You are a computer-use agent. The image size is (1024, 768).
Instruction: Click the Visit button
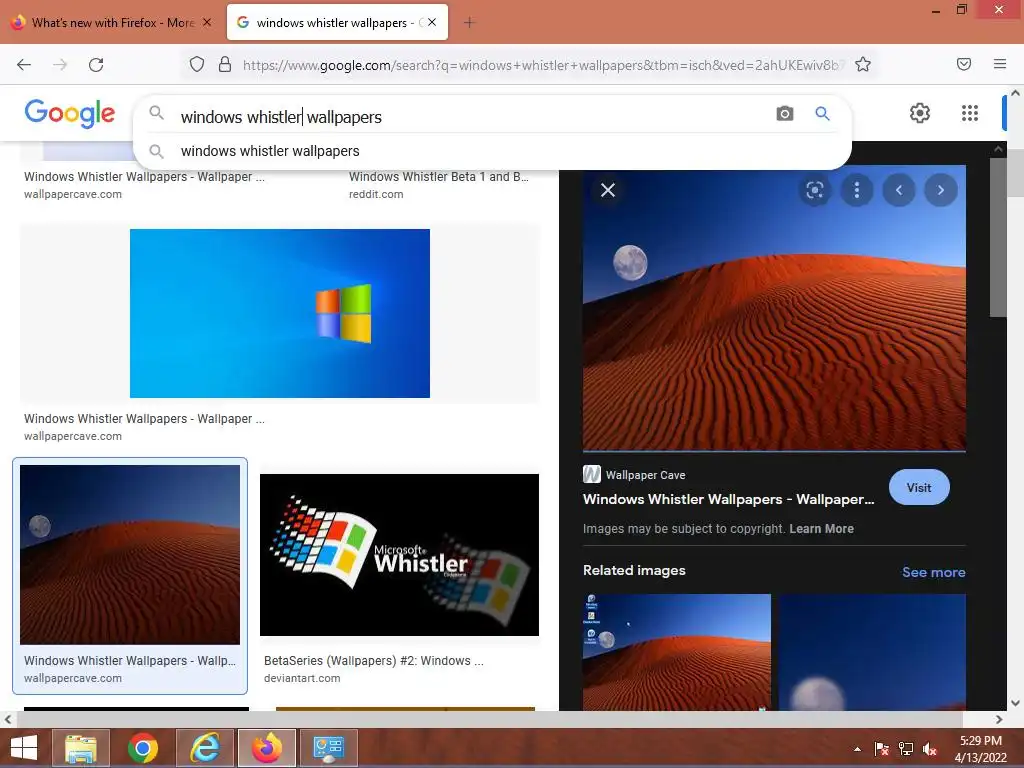[x=919, y=487]
